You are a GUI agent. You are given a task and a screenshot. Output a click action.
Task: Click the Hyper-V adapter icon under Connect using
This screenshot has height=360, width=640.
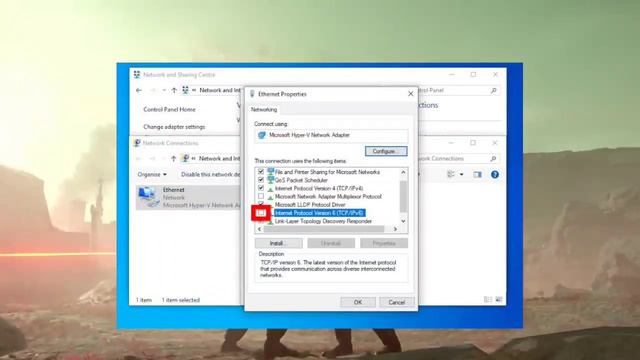[x=262, y=135]
